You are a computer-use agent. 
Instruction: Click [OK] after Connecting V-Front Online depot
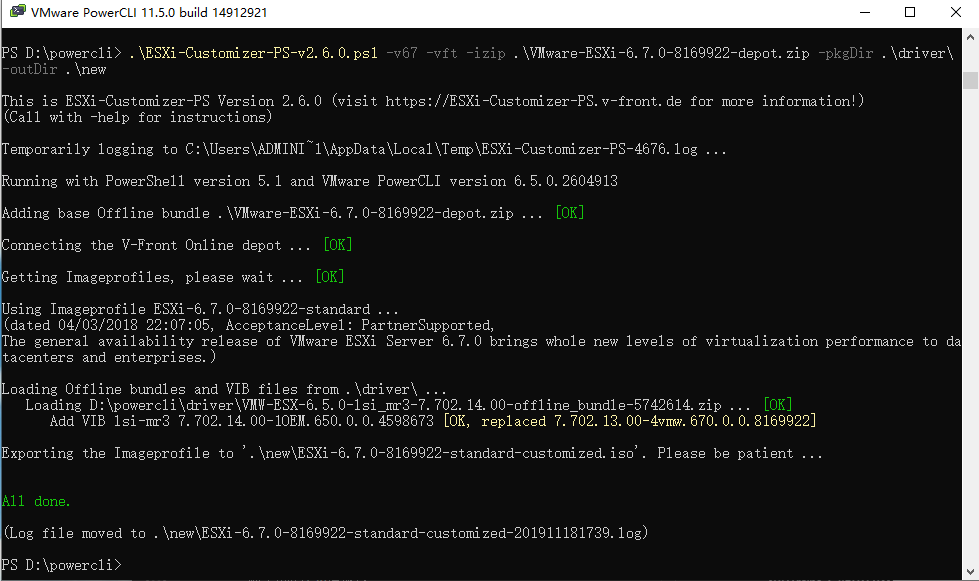coord(338,245)
